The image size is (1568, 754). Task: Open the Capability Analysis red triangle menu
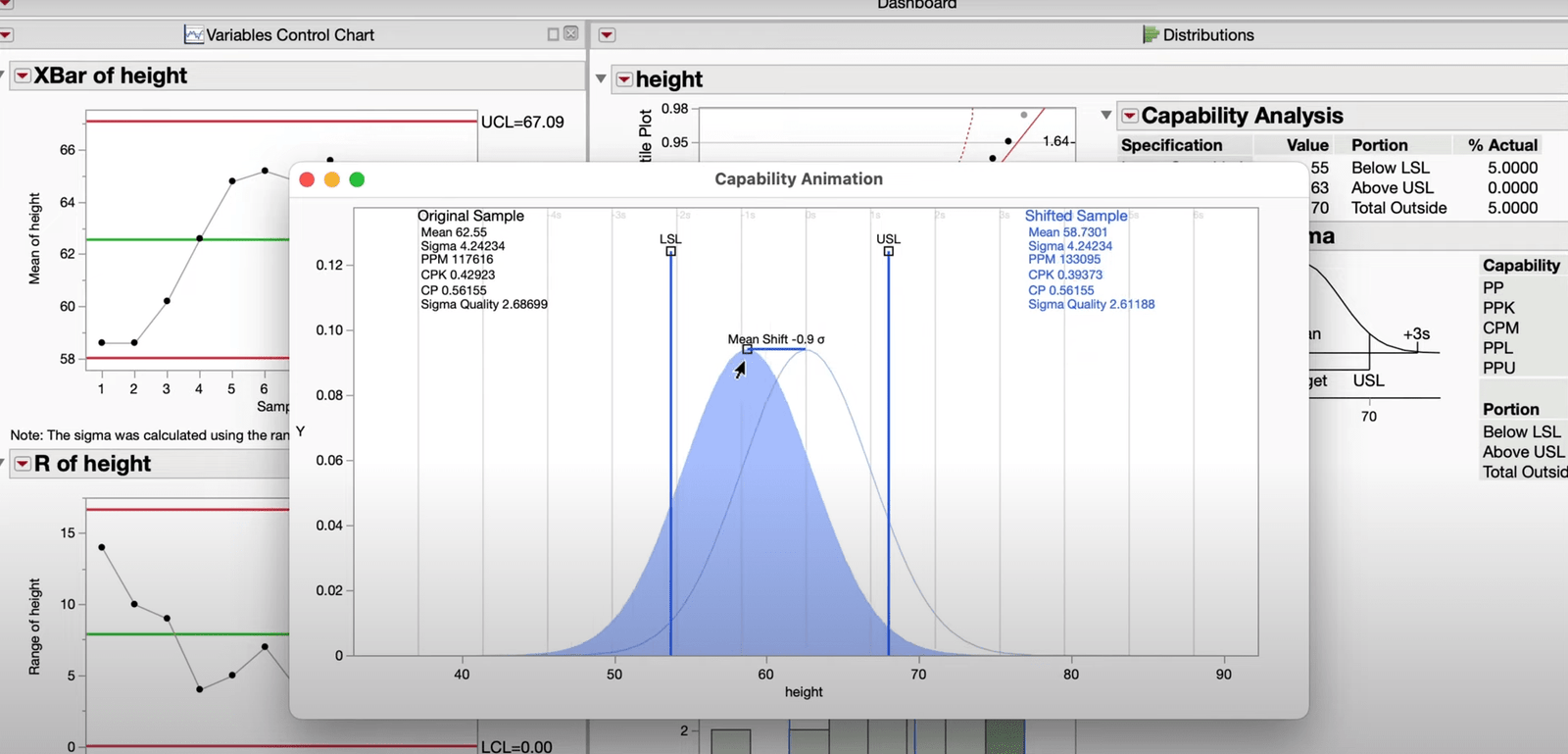click(x=1130, y=116)
